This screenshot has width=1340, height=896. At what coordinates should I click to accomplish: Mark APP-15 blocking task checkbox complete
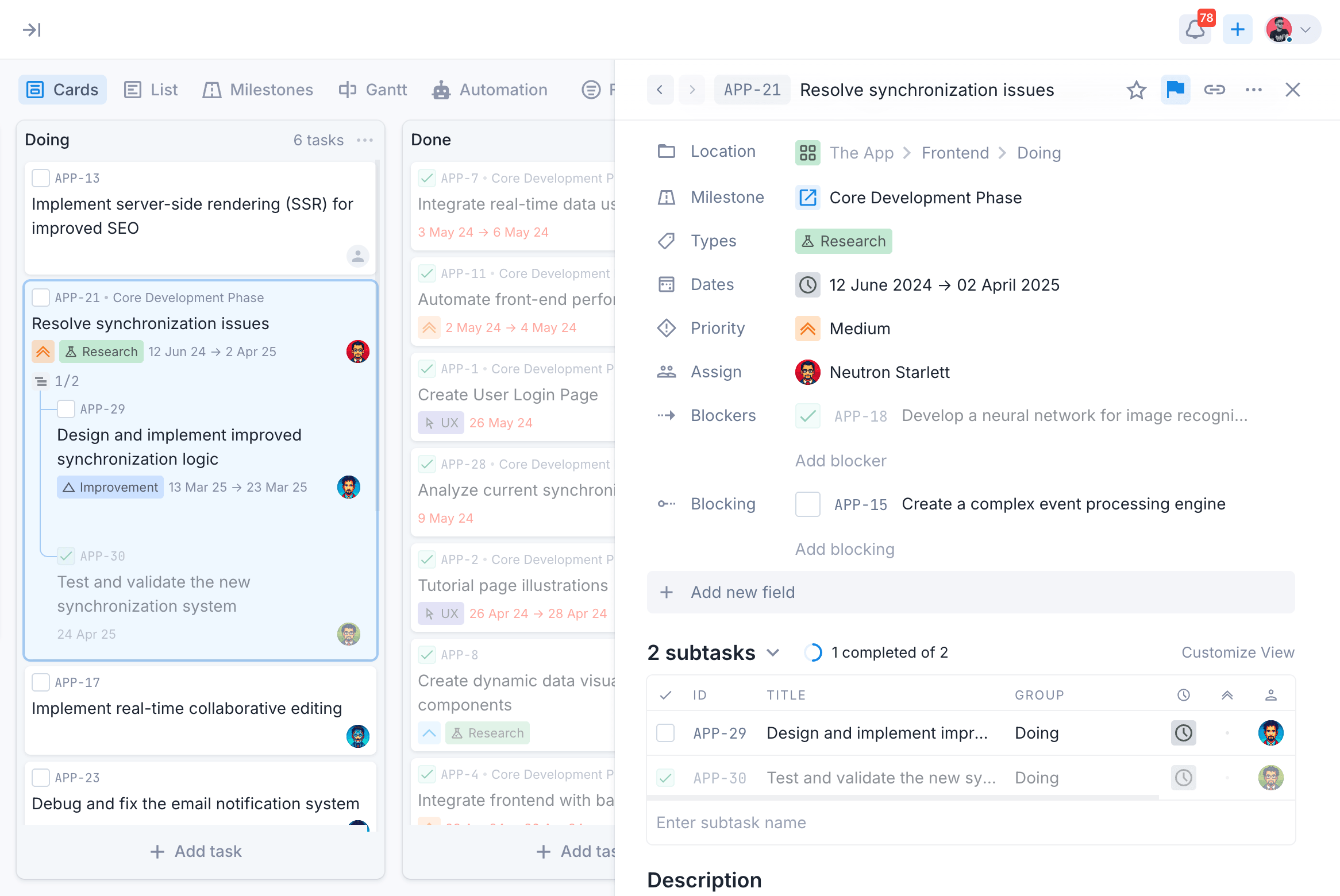tap(807, 504)
